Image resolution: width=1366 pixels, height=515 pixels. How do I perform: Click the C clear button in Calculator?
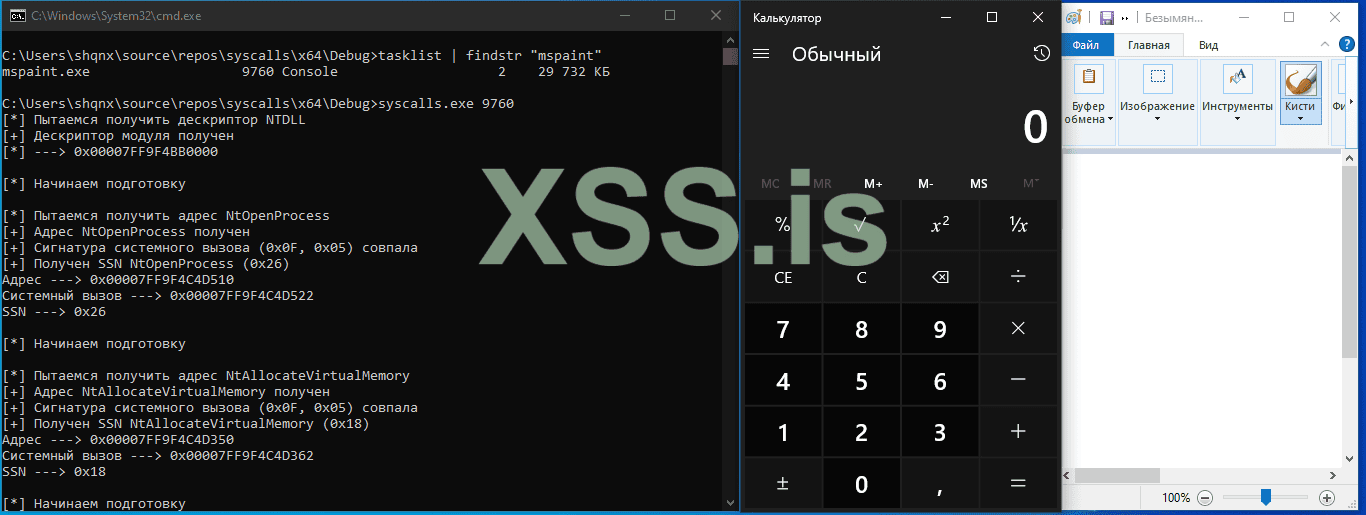click(861, 277)
